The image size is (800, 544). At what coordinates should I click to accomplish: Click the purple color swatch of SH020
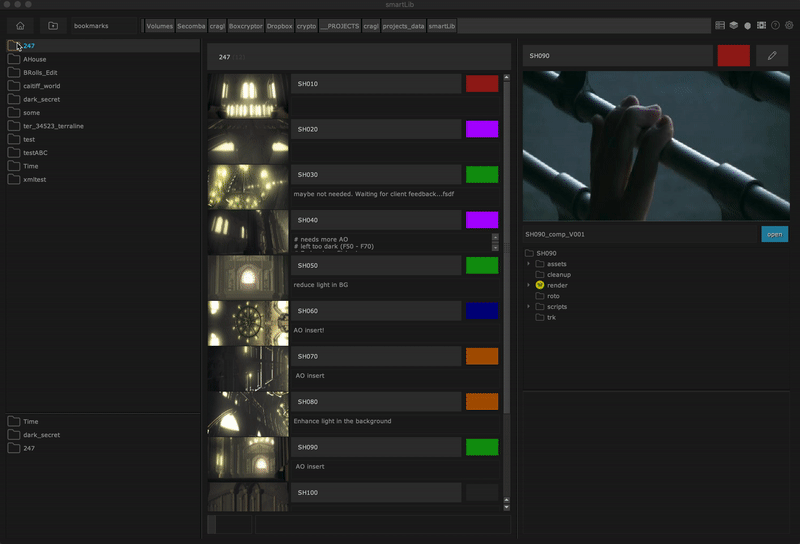click(482, 129)
